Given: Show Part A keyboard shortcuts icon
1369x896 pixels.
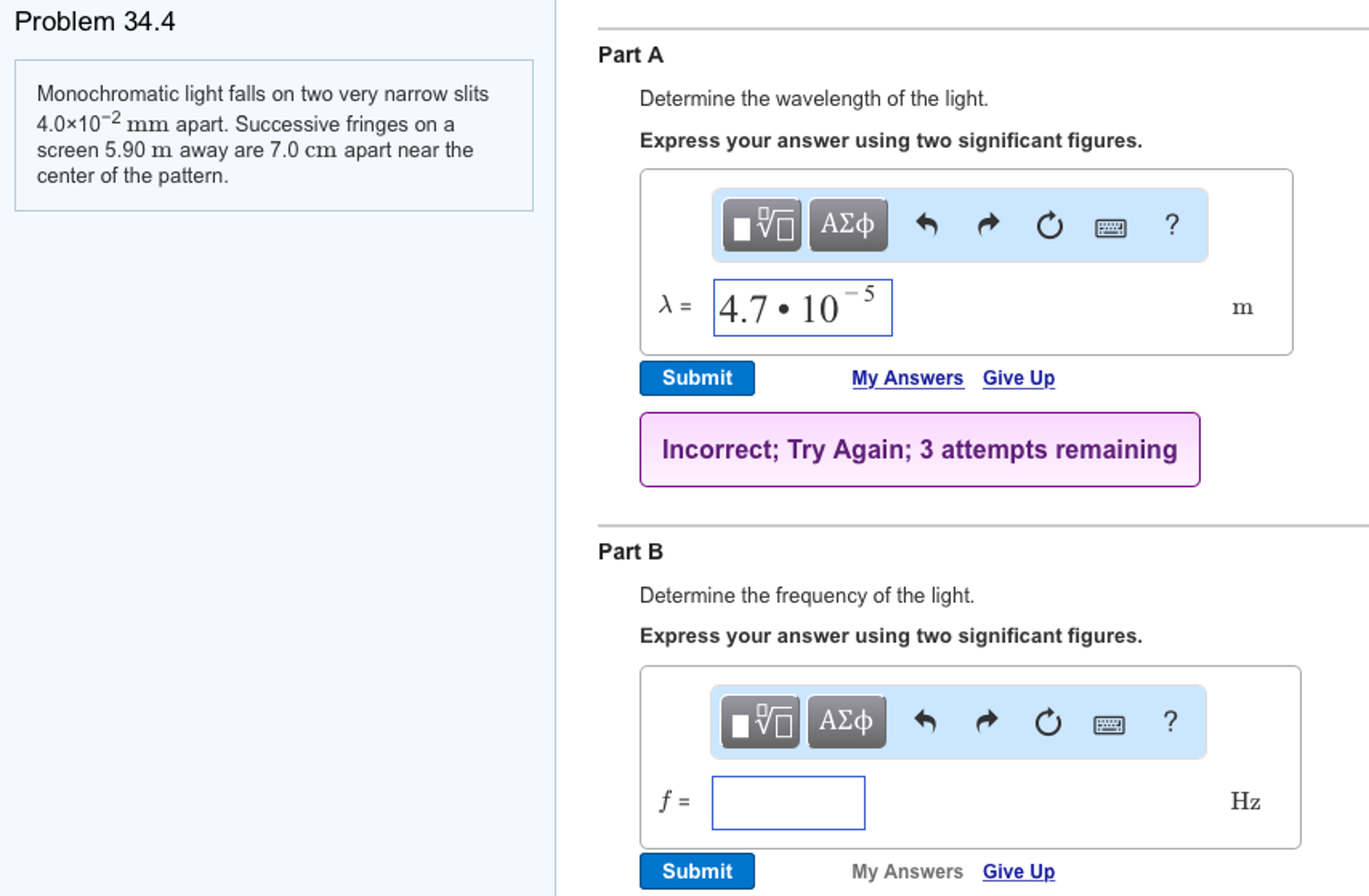Looking at the screenshot, I should 1110,228.
